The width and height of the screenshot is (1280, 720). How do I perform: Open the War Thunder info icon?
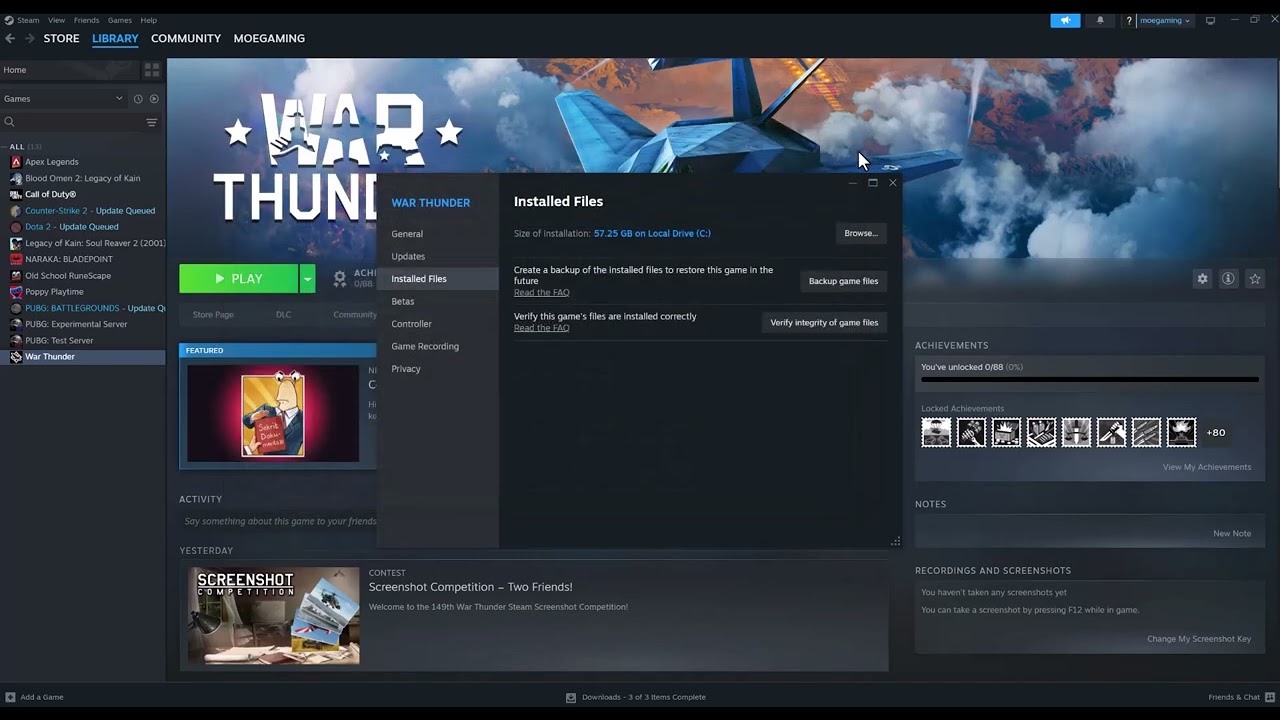click(x=1228, y=279)
